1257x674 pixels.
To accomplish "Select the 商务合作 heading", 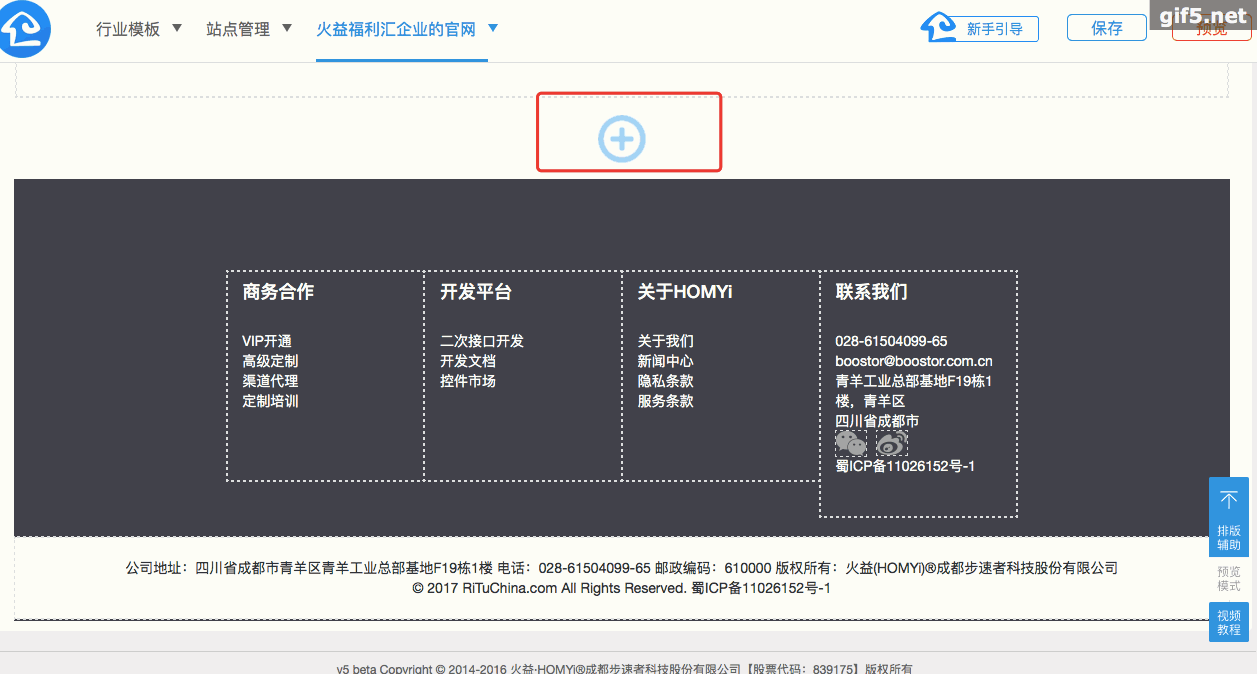I will [278, 292].
